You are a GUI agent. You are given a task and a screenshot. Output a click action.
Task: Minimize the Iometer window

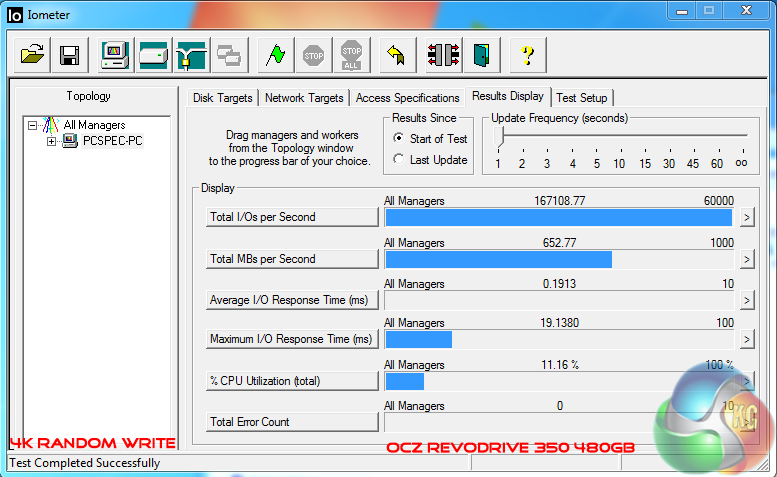coord(682,10)
